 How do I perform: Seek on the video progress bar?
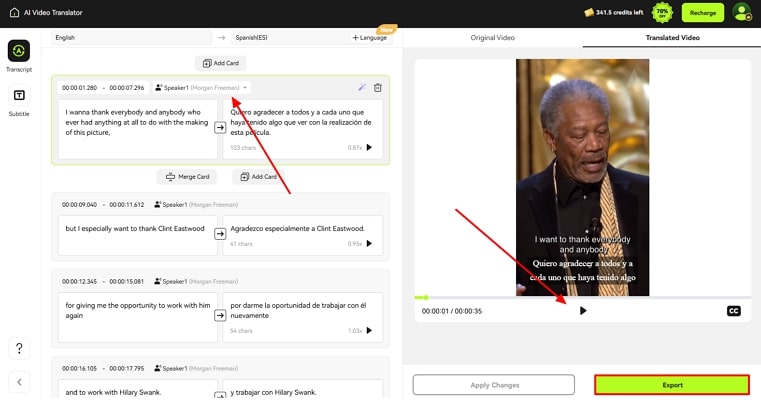click(582, 298)
